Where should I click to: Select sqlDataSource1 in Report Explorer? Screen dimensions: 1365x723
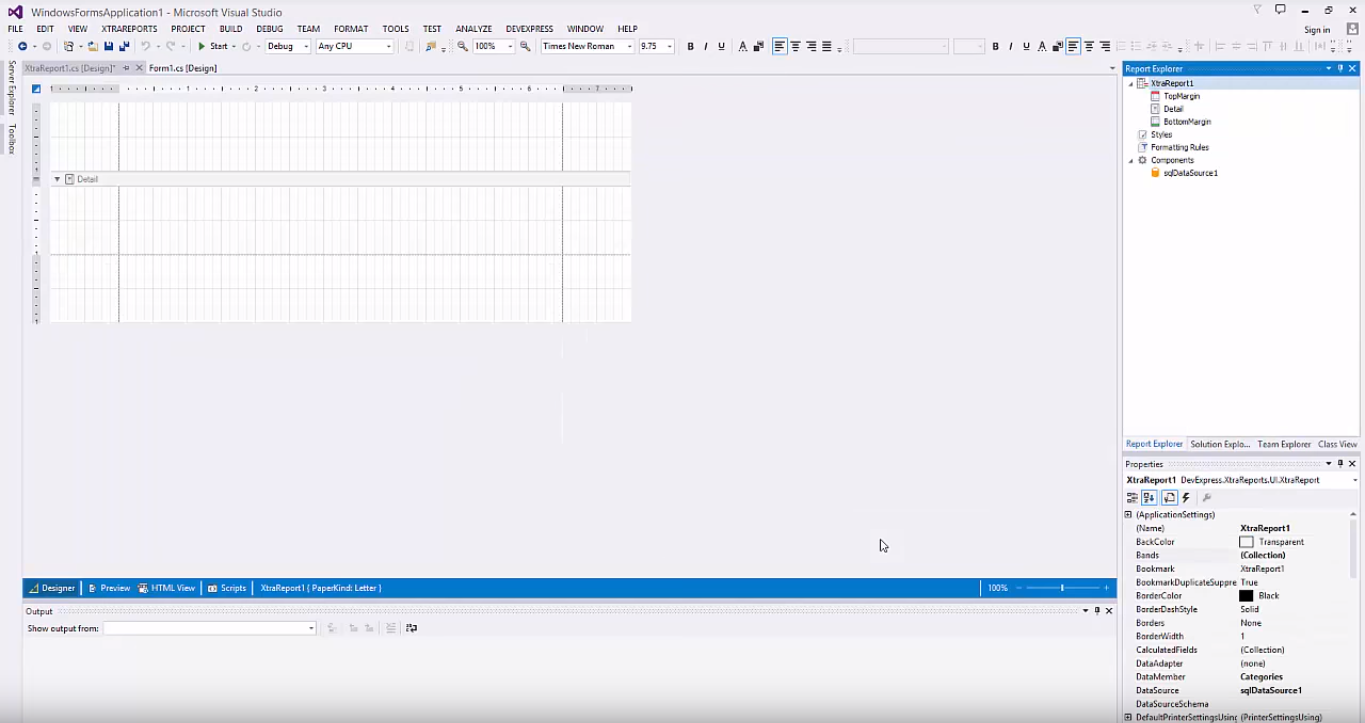click(x=1190, y=173)
